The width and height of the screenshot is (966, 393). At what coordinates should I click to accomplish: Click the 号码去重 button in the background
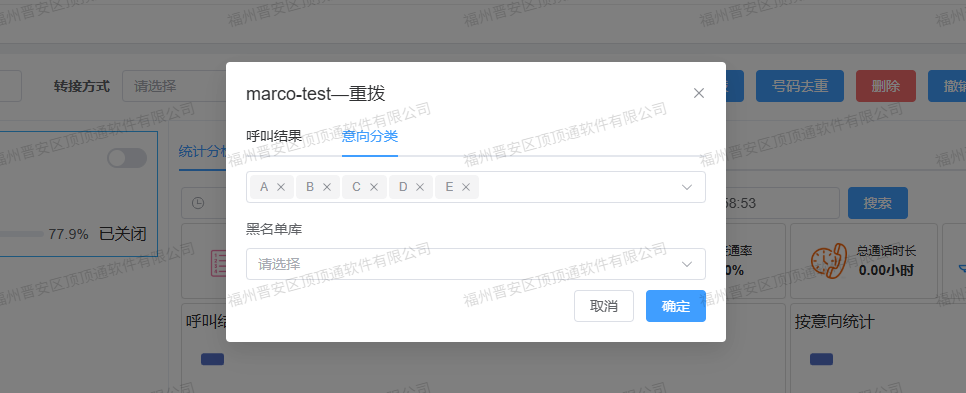click(800, 86)
